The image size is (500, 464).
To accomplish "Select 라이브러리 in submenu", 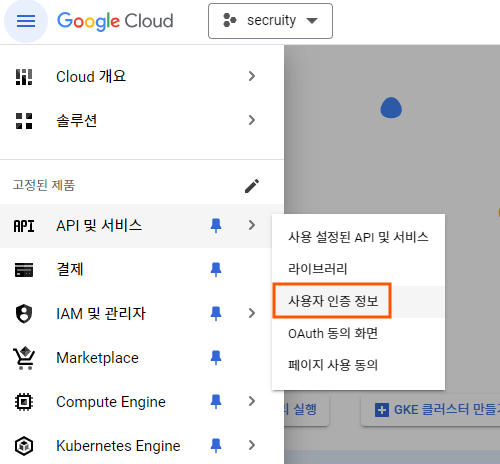I will click(x=358, y=269).
